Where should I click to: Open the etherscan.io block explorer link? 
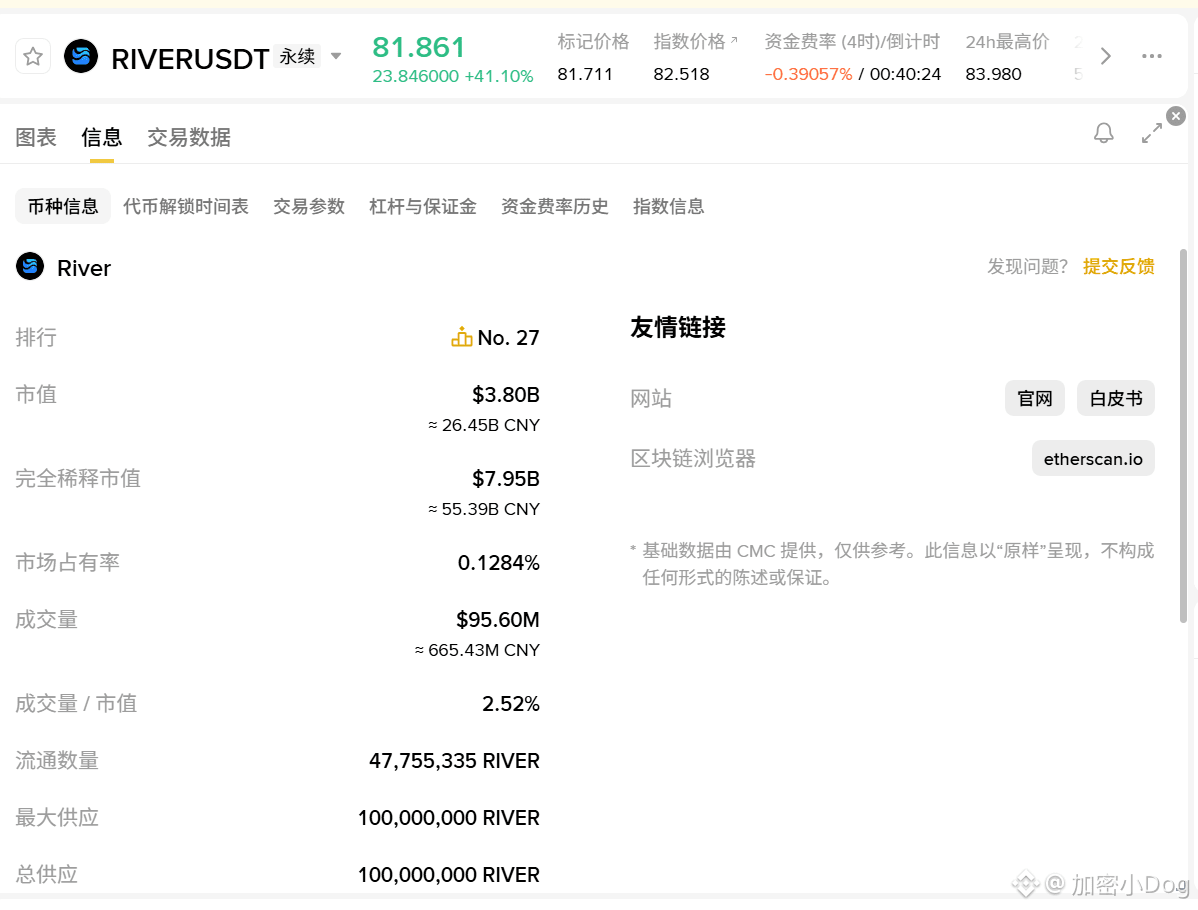[1093, 459]
